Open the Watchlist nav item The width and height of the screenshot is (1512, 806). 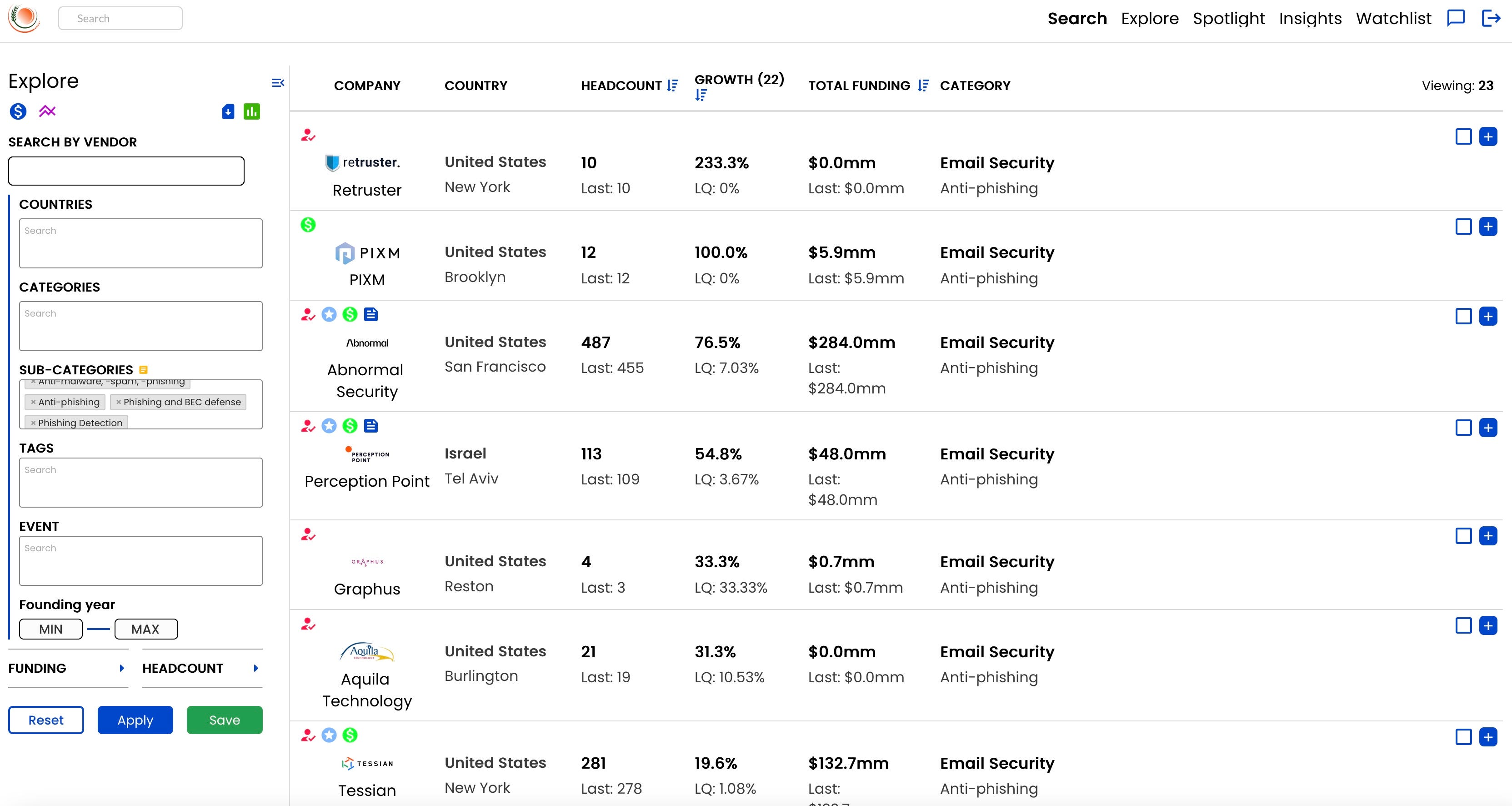[x=1393, y=18]
